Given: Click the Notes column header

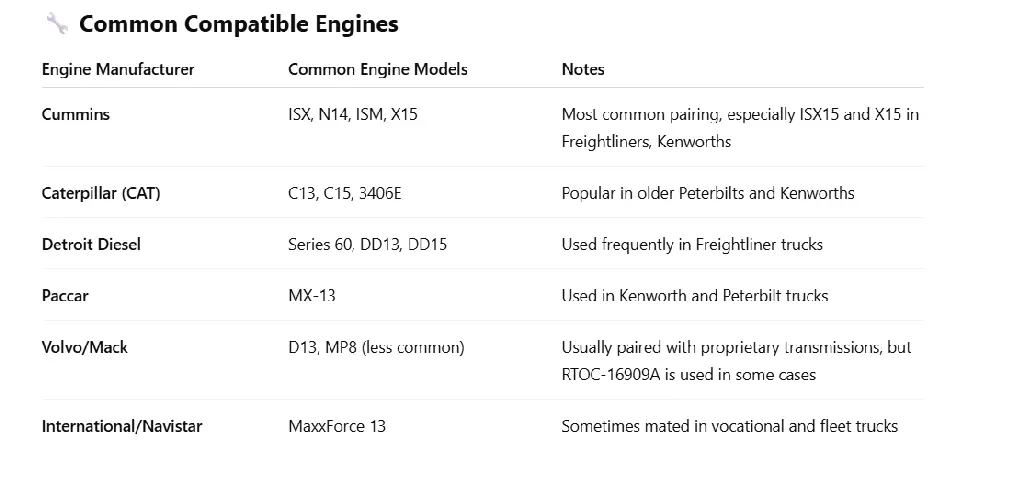Looking at the screenshot, I should 583,69.
